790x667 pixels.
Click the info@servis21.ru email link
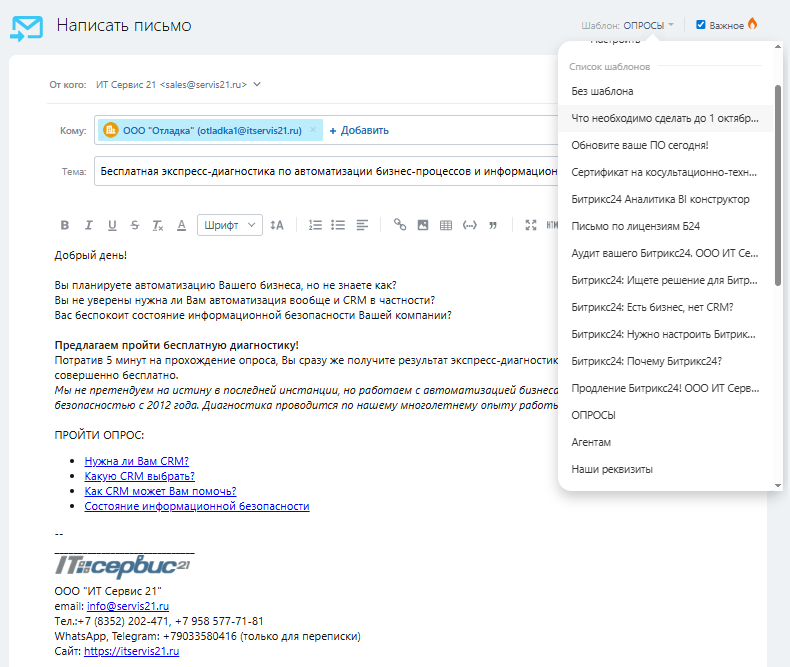coord(128,606)
